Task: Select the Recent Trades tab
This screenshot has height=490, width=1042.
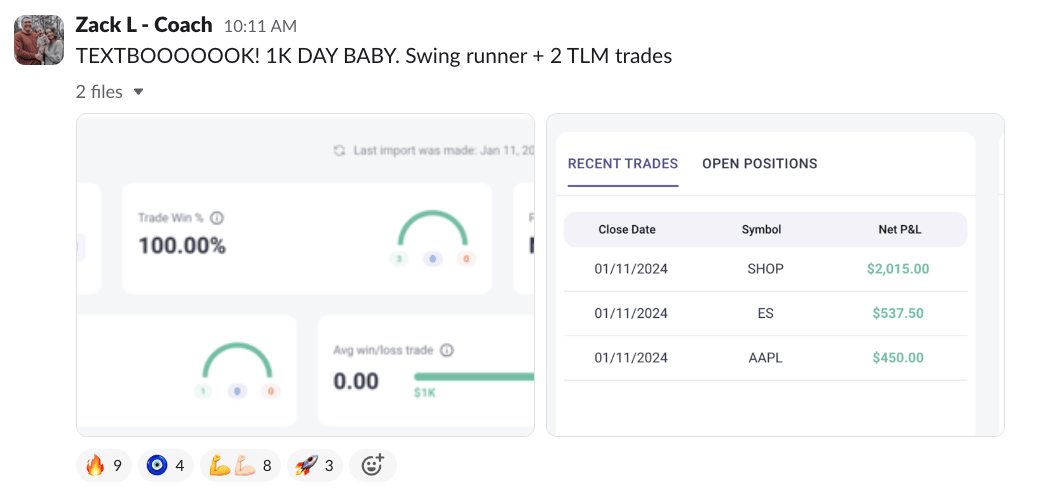Action: (x=622, y=164)
